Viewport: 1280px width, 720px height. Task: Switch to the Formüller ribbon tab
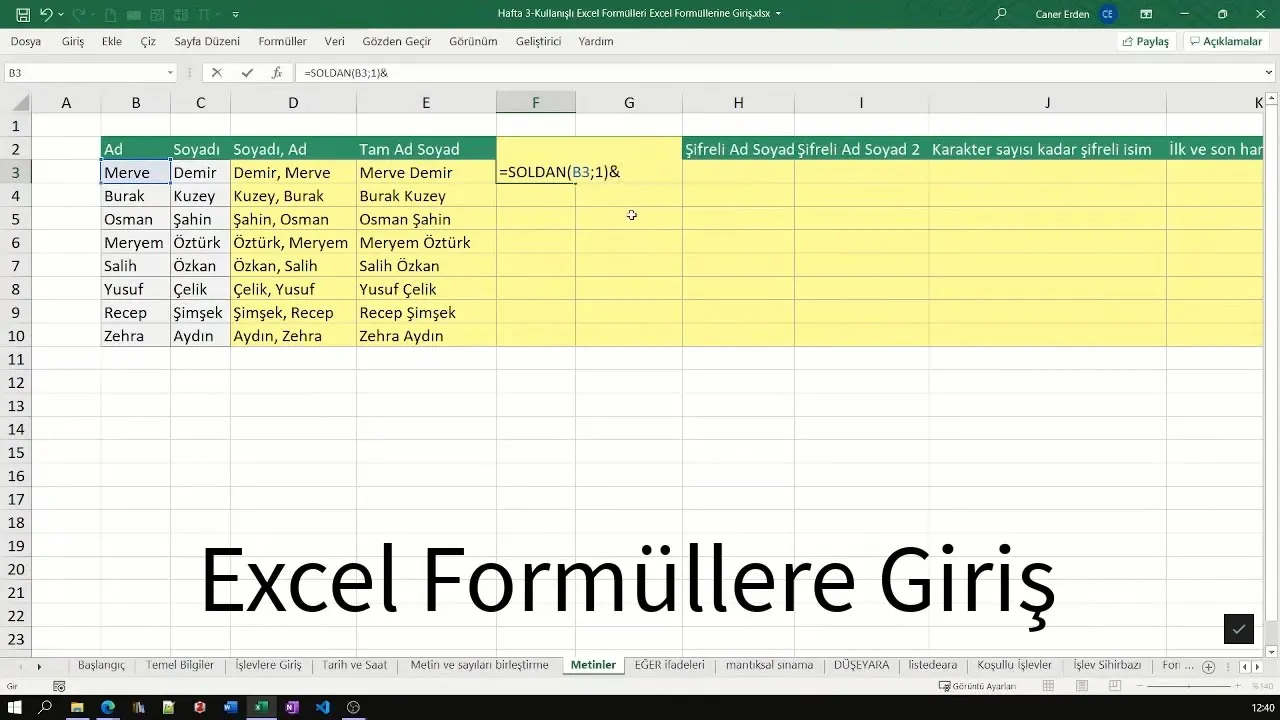[282, 42]
